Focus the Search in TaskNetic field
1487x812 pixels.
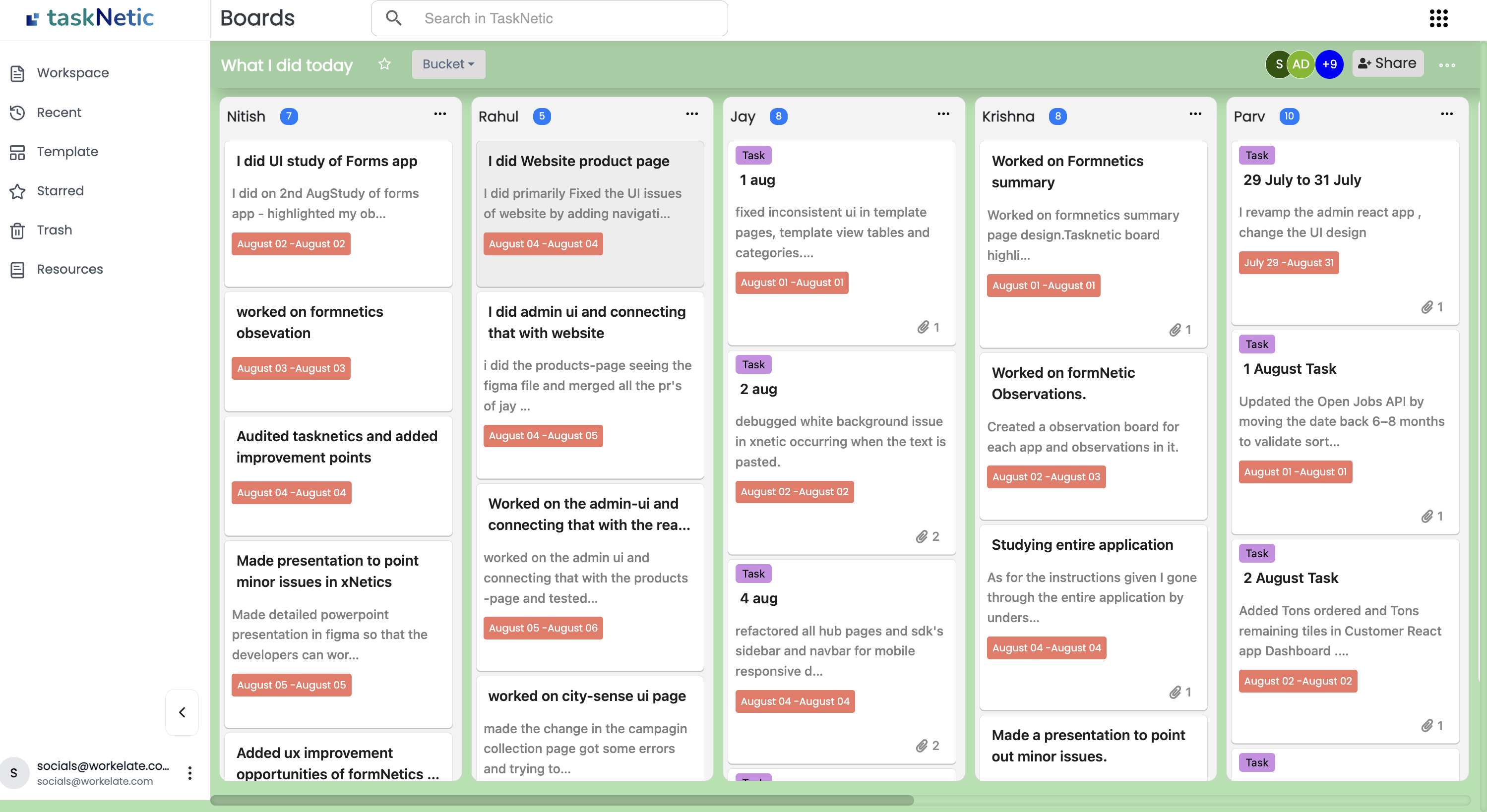click(x=550, y=18)
